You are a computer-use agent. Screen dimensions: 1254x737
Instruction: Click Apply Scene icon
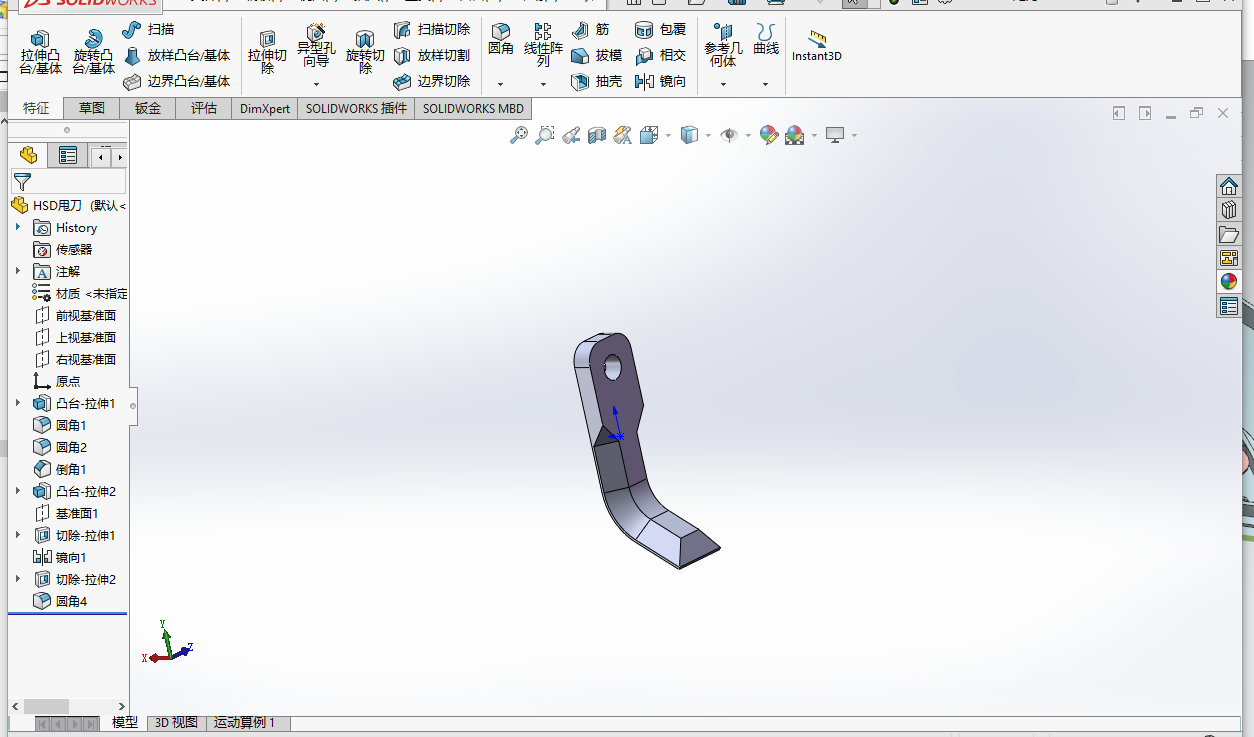click(795, 135)
